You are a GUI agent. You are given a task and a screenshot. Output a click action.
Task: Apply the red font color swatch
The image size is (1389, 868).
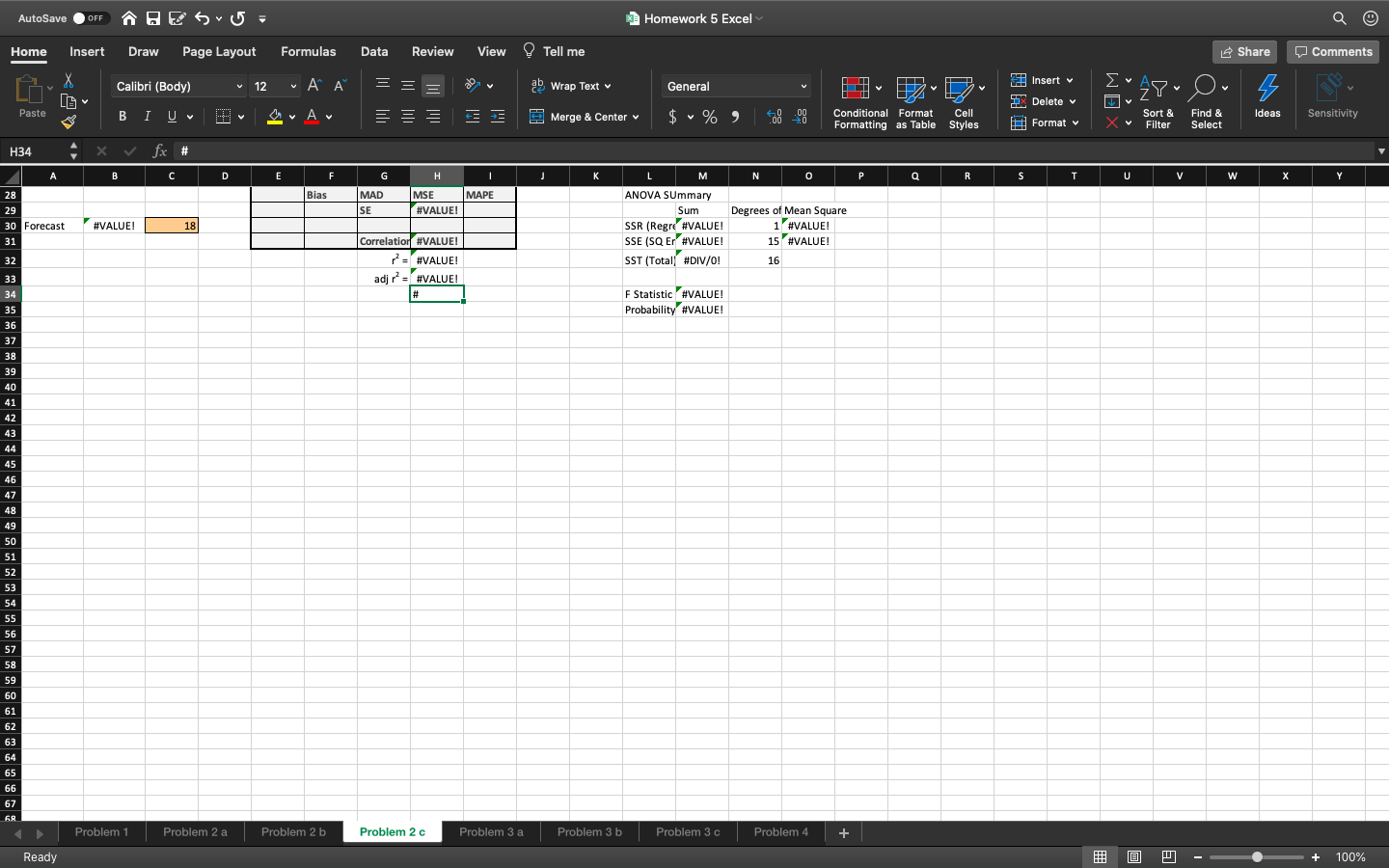pos(312,117)
